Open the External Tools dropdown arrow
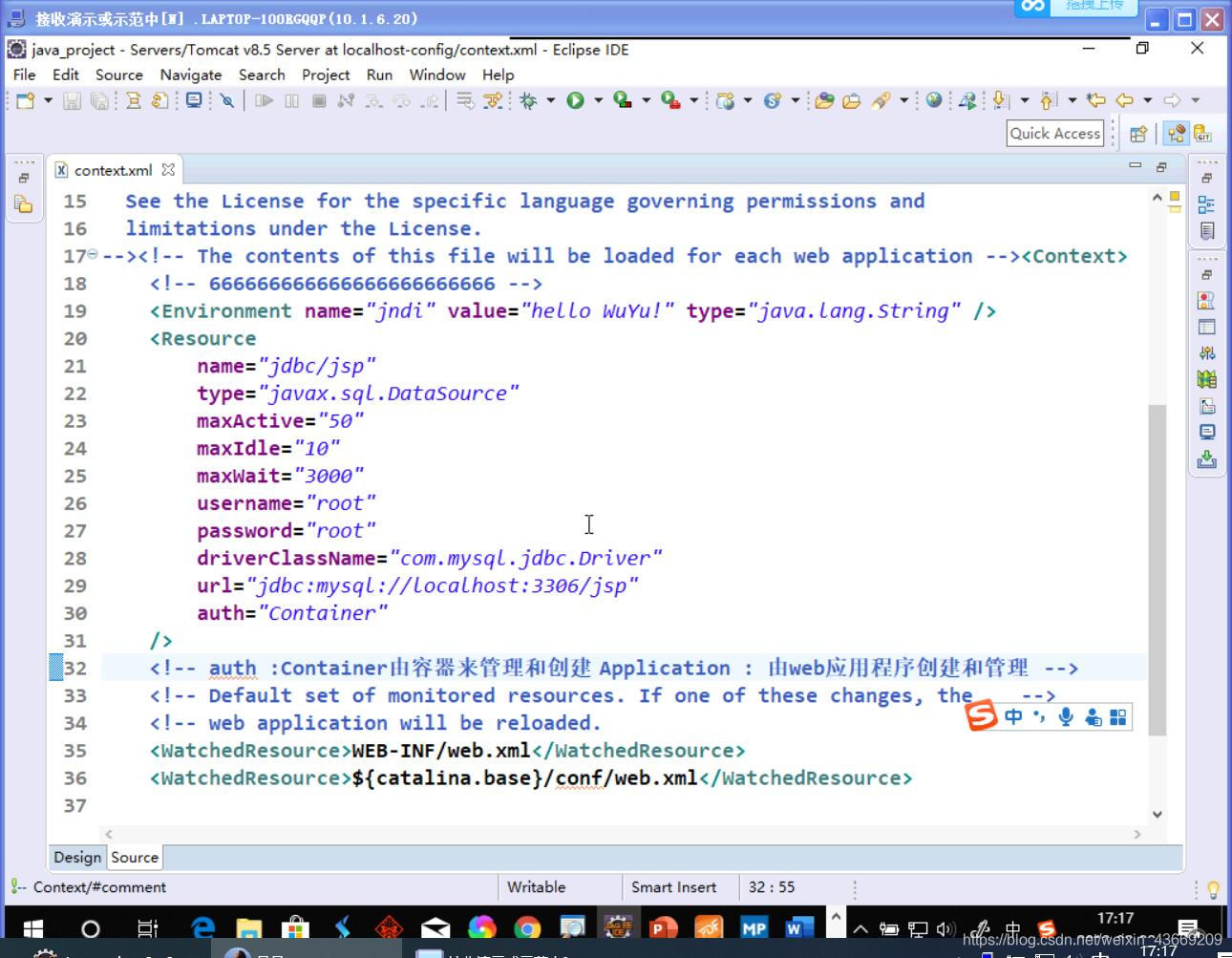The width and height of the screenshot is (1232, 958). [693, 100]
